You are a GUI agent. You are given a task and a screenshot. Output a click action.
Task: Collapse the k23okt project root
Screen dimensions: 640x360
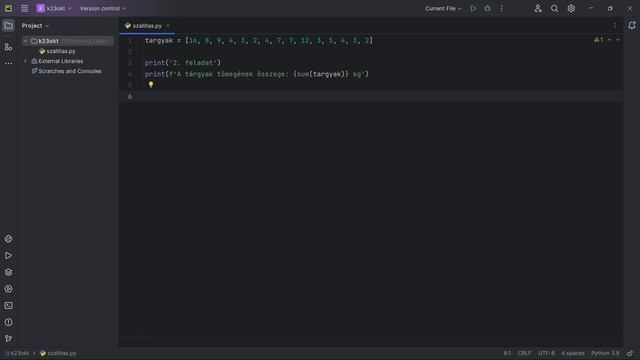(x=25, y=41)
